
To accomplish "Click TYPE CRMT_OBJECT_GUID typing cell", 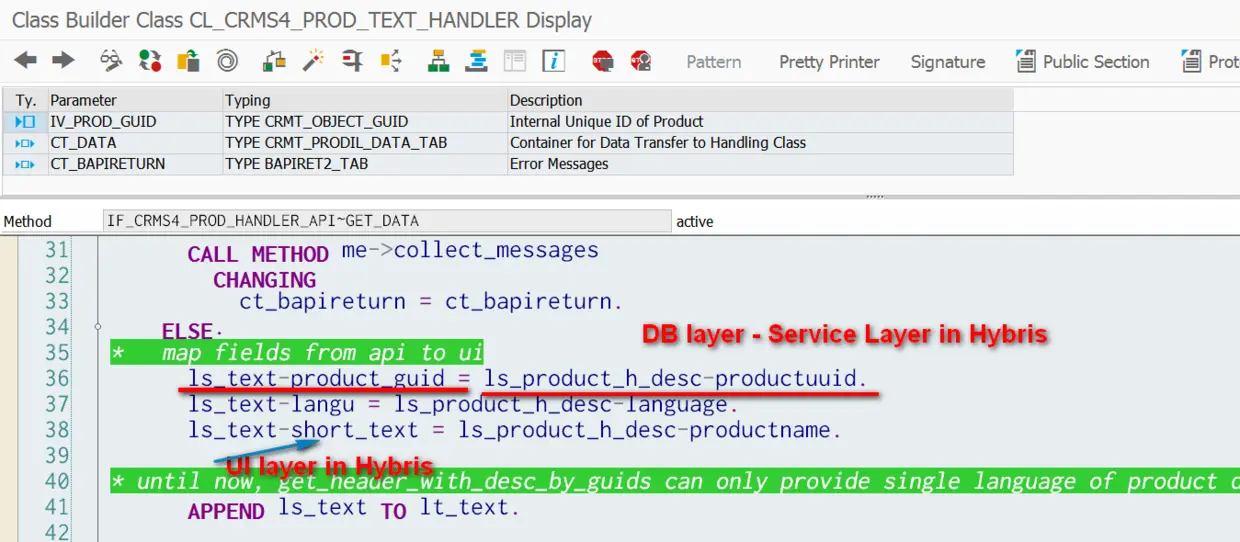I will [x=365, y=121].
